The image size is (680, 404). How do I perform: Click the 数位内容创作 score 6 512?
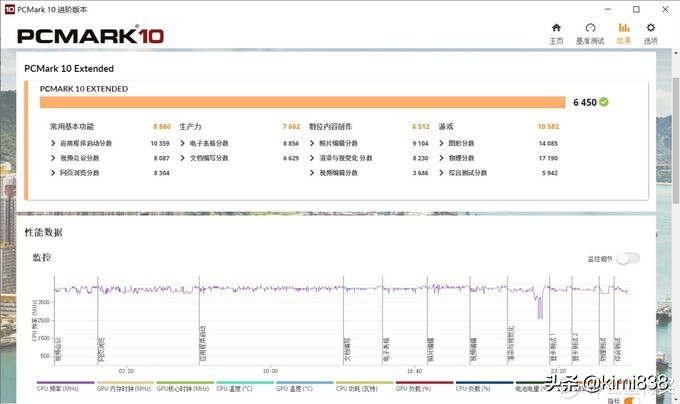coord(421,127)
